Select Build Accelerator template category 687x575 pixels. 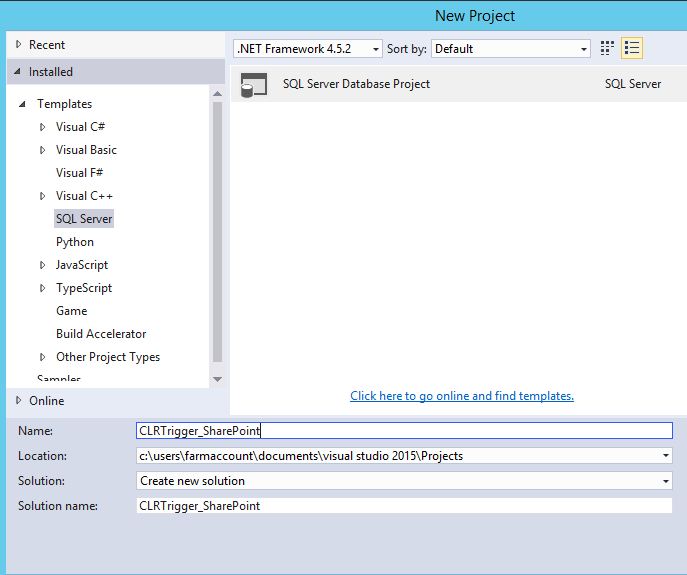pos(101,334)
